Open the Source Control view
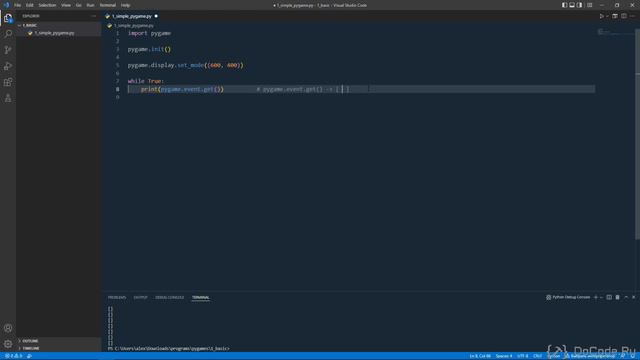 click(x=8, y=50)
